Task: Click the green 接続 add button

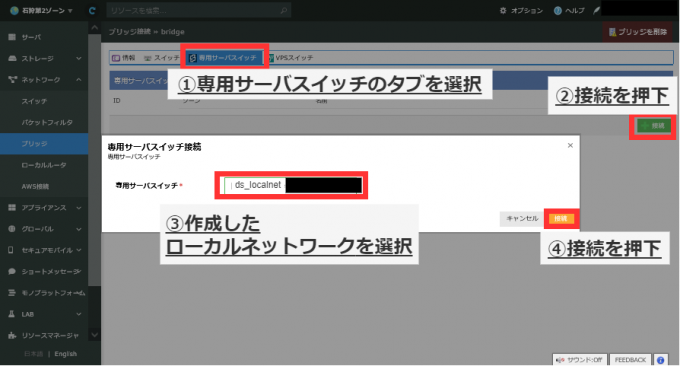Action: point(653,126)
